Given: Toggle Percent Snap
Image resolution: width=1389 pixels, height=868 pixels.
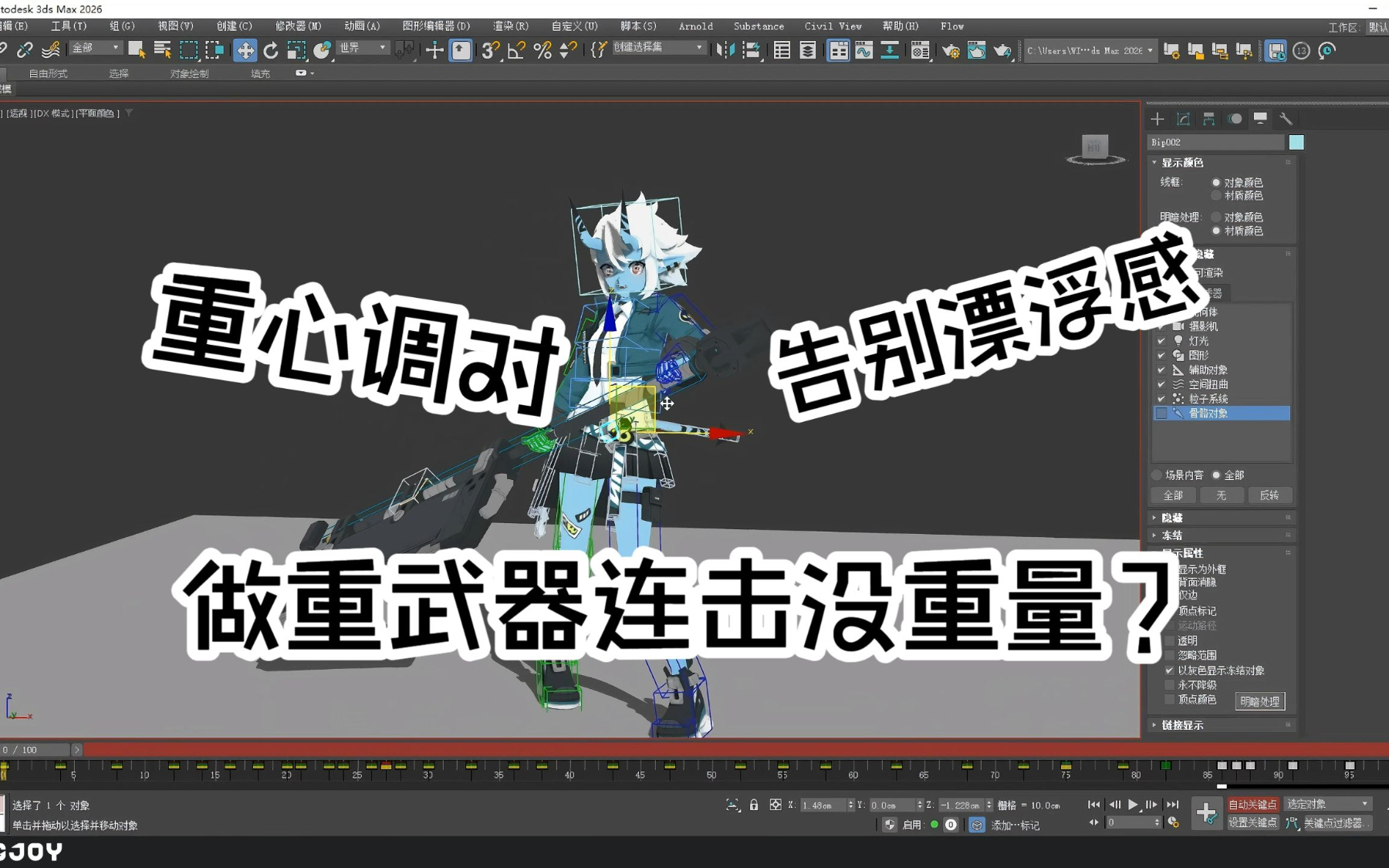Looking at the screenshot, I should click(542, 51).
